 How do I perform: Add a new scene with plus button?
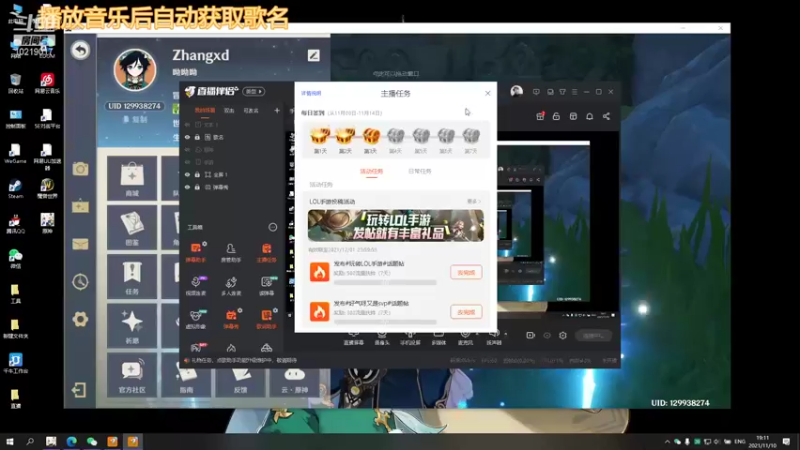pos(277,110)
